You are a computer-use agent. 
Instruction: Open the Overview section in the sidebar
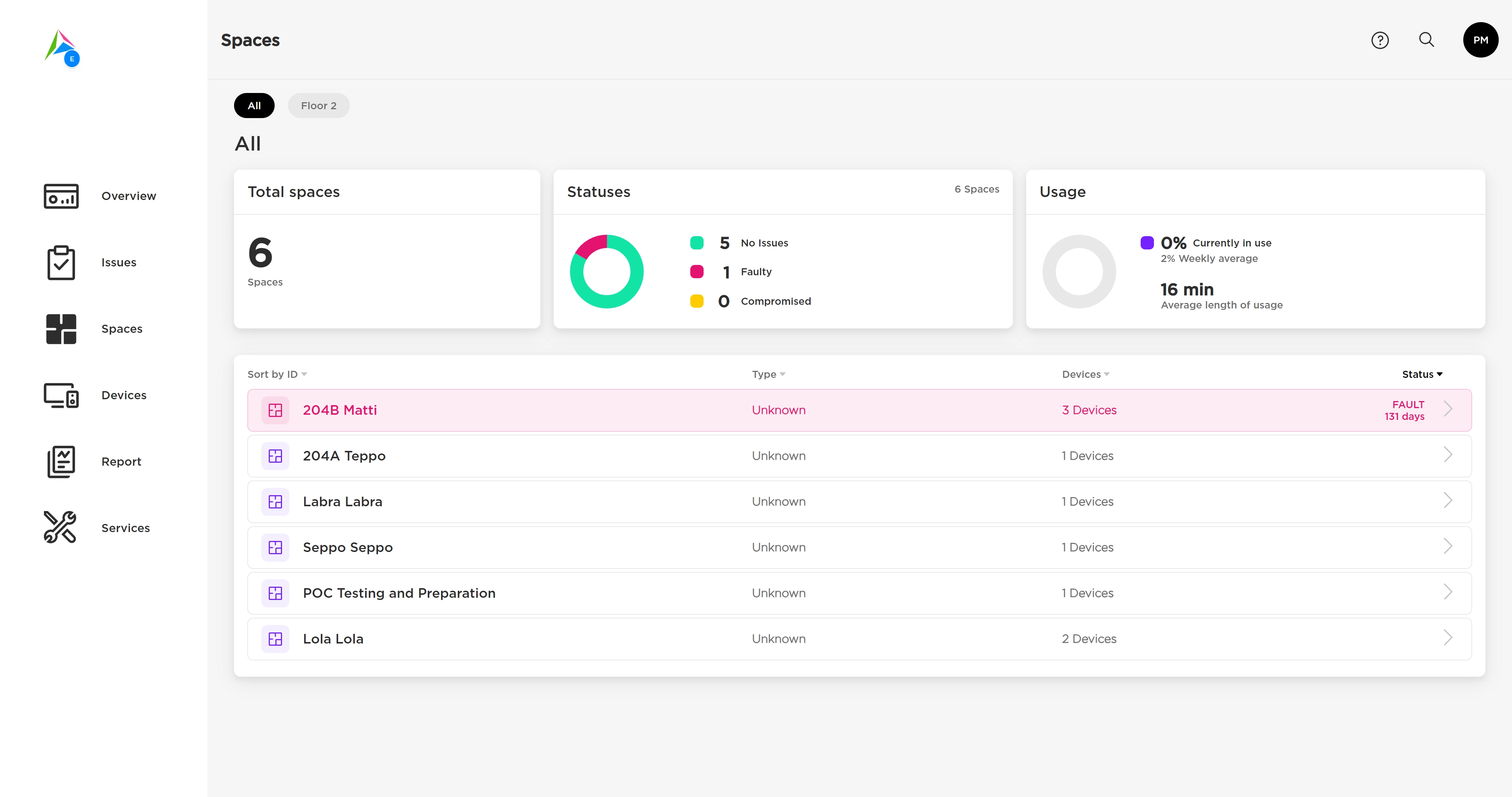61,196
